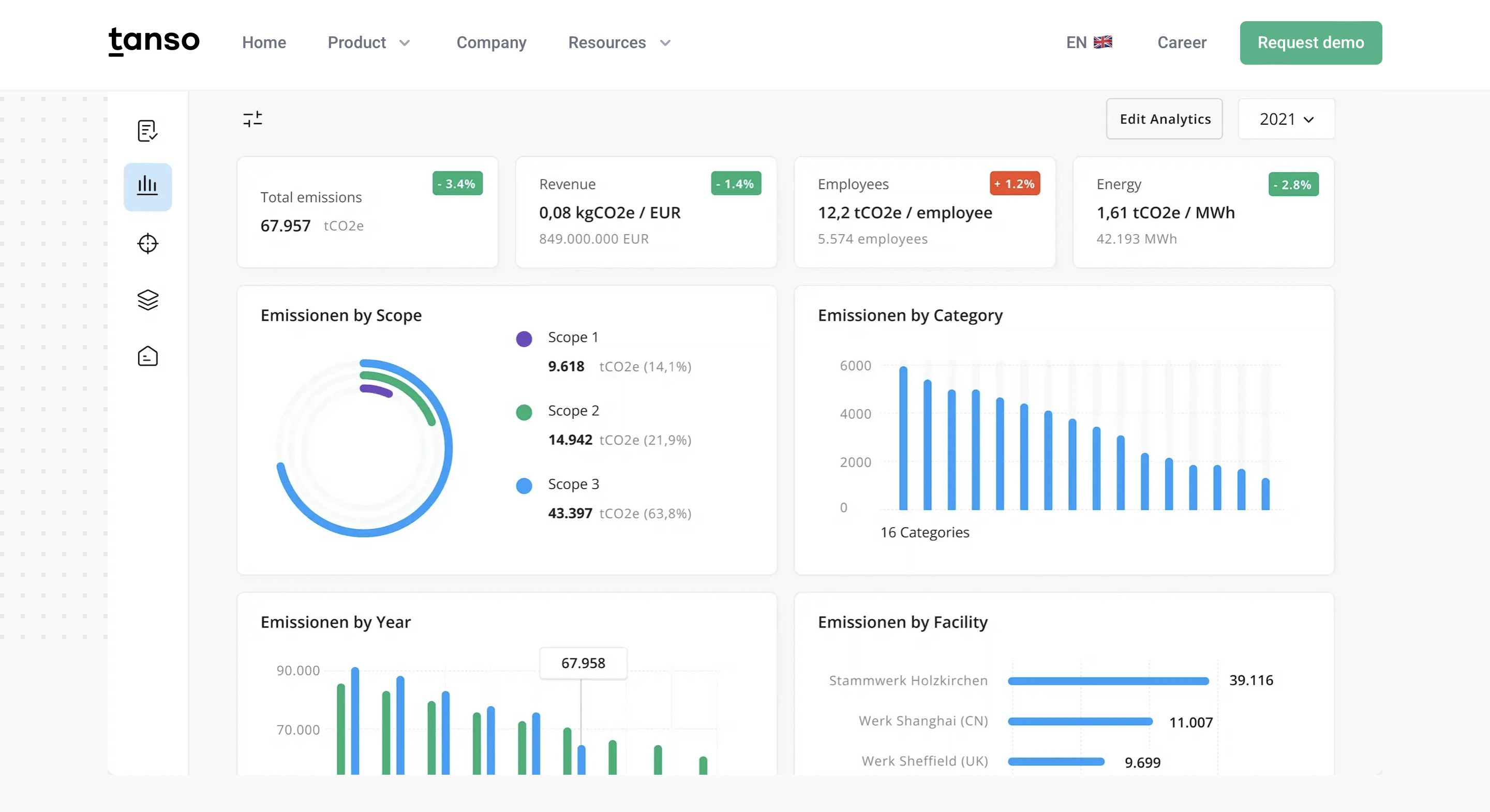This screenshot has height=812, width=1490.
Task: Open the Company menu item
Action: point(491,43)
